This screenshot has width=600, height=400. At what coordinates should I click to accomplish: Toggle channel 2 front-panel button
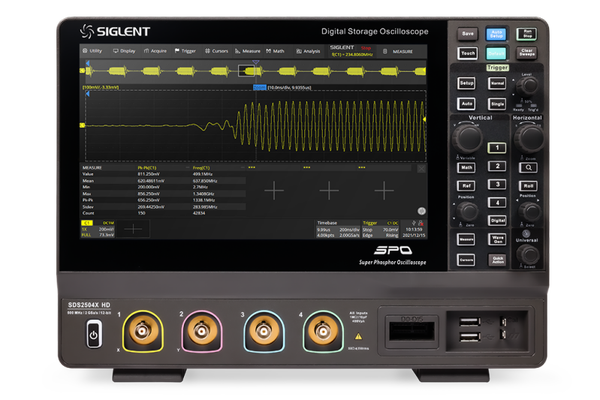pyautogui.click(x=497, y=166)
